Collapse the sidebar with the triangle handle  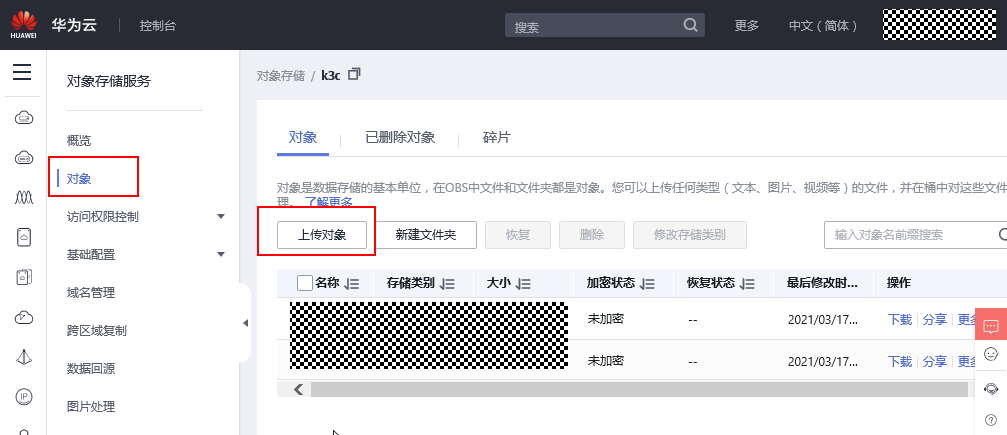245,323
